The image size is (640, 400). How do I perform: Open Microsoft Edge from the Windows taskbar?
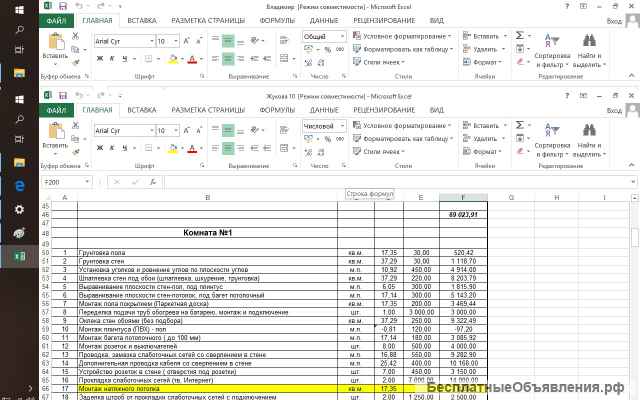point(19,186)
